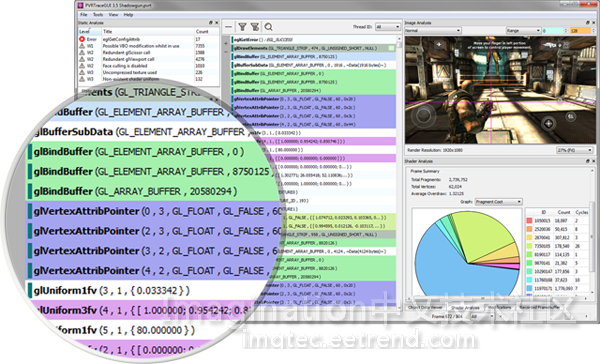Switch to the Recorded Framebuffer tab
Screen dimensions: 600x364
pos(540,307)
